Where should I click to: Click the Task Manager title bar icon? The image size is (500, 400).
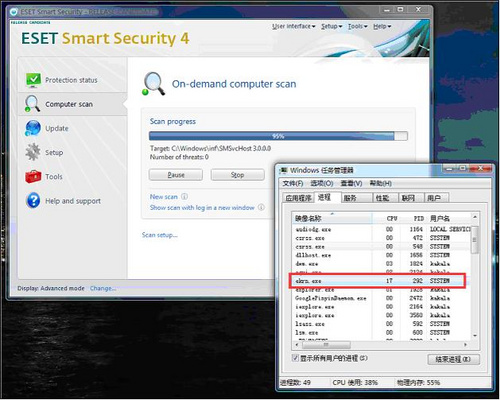point(283,170)
